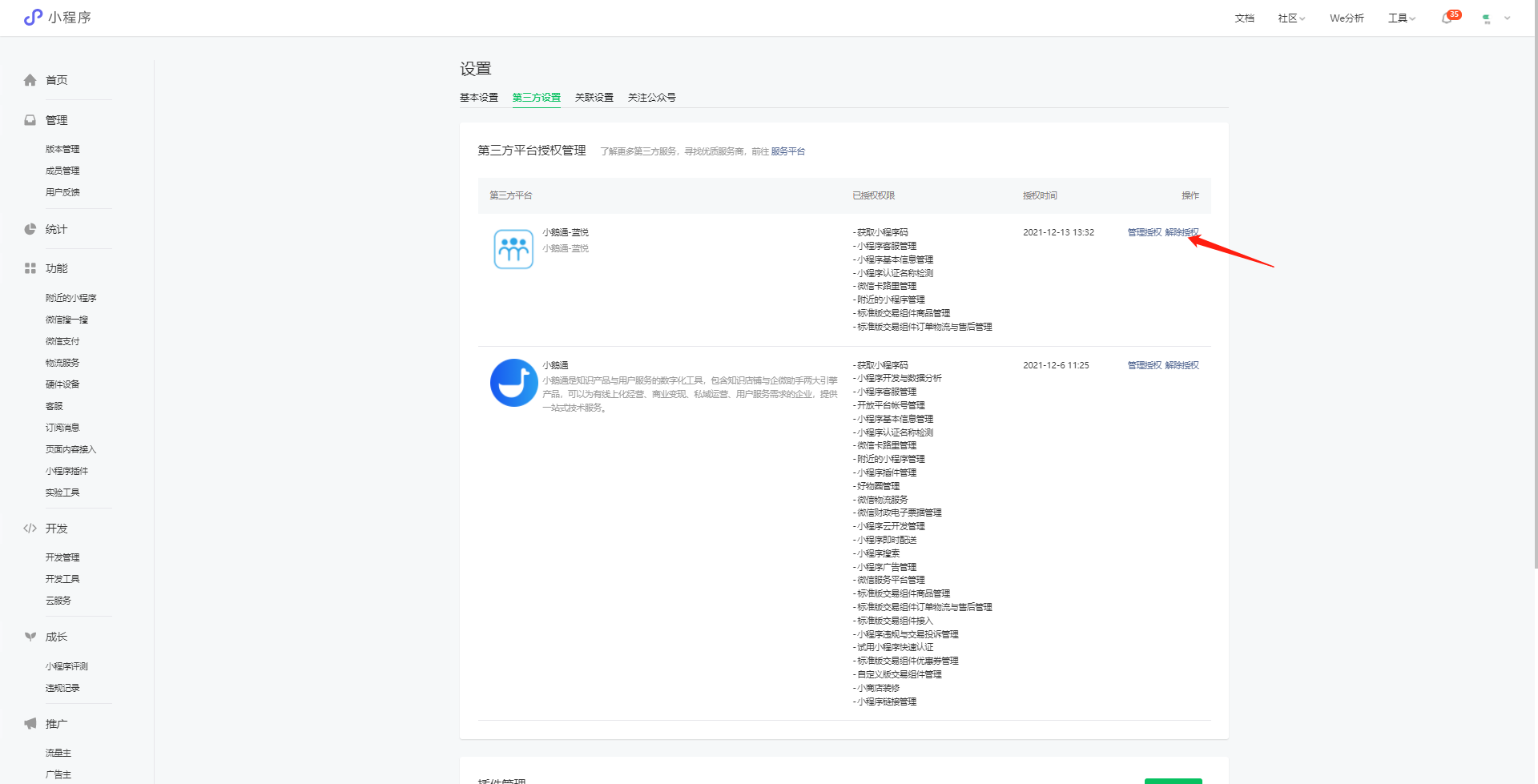This screenshot has width=1538, height=784.
Task: Open 微信支付 in the sidebar
Action: click(x=62, y=341)
